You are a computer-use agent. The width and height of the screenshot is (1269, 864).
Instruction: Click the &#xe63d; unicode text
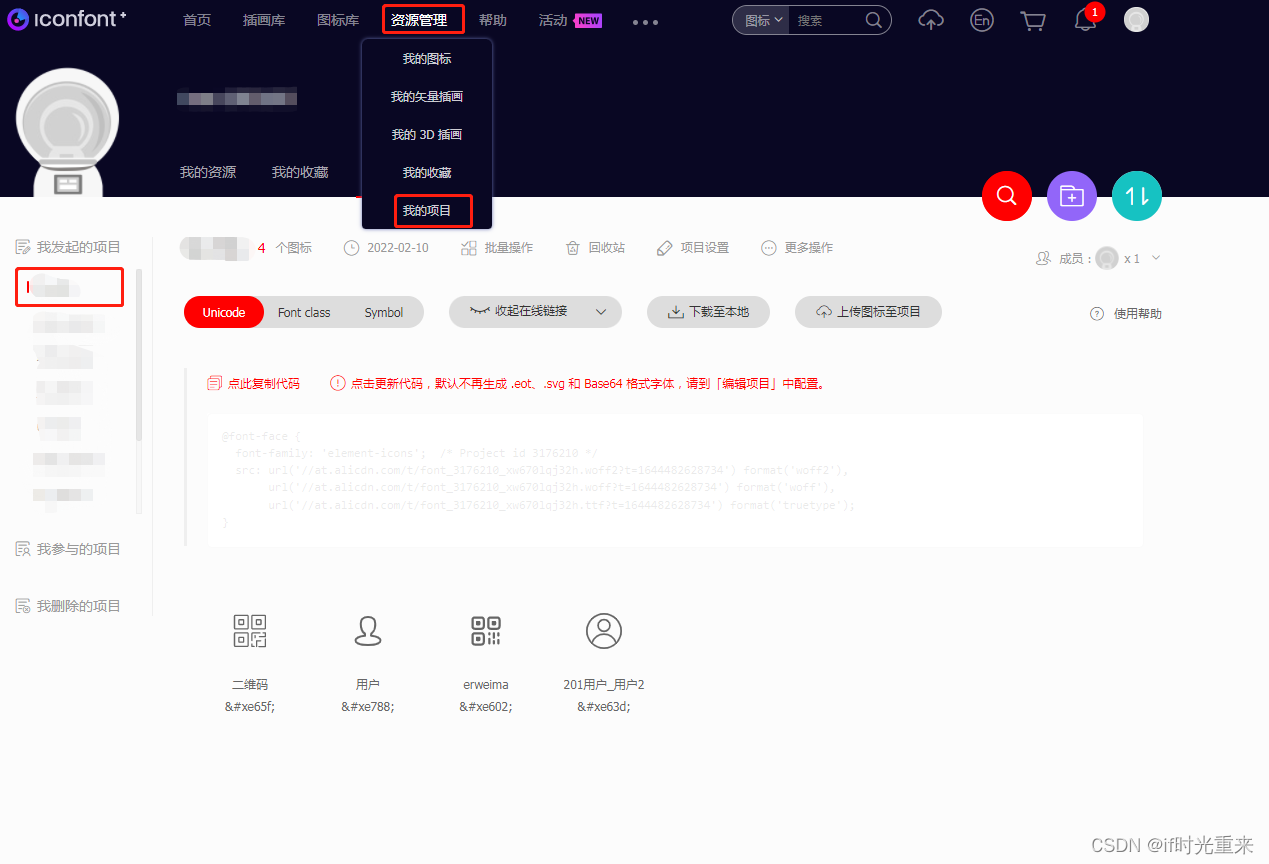[604, 706]
